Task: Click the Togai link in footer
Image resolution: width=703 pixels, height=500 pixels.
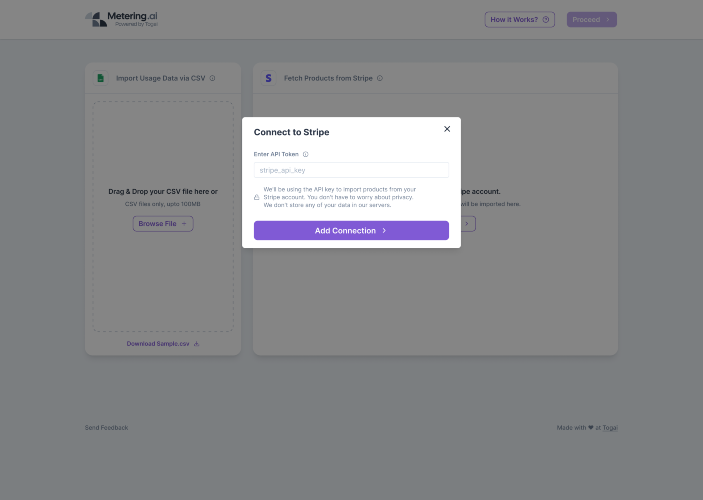Action: click(x=610, y=427)
